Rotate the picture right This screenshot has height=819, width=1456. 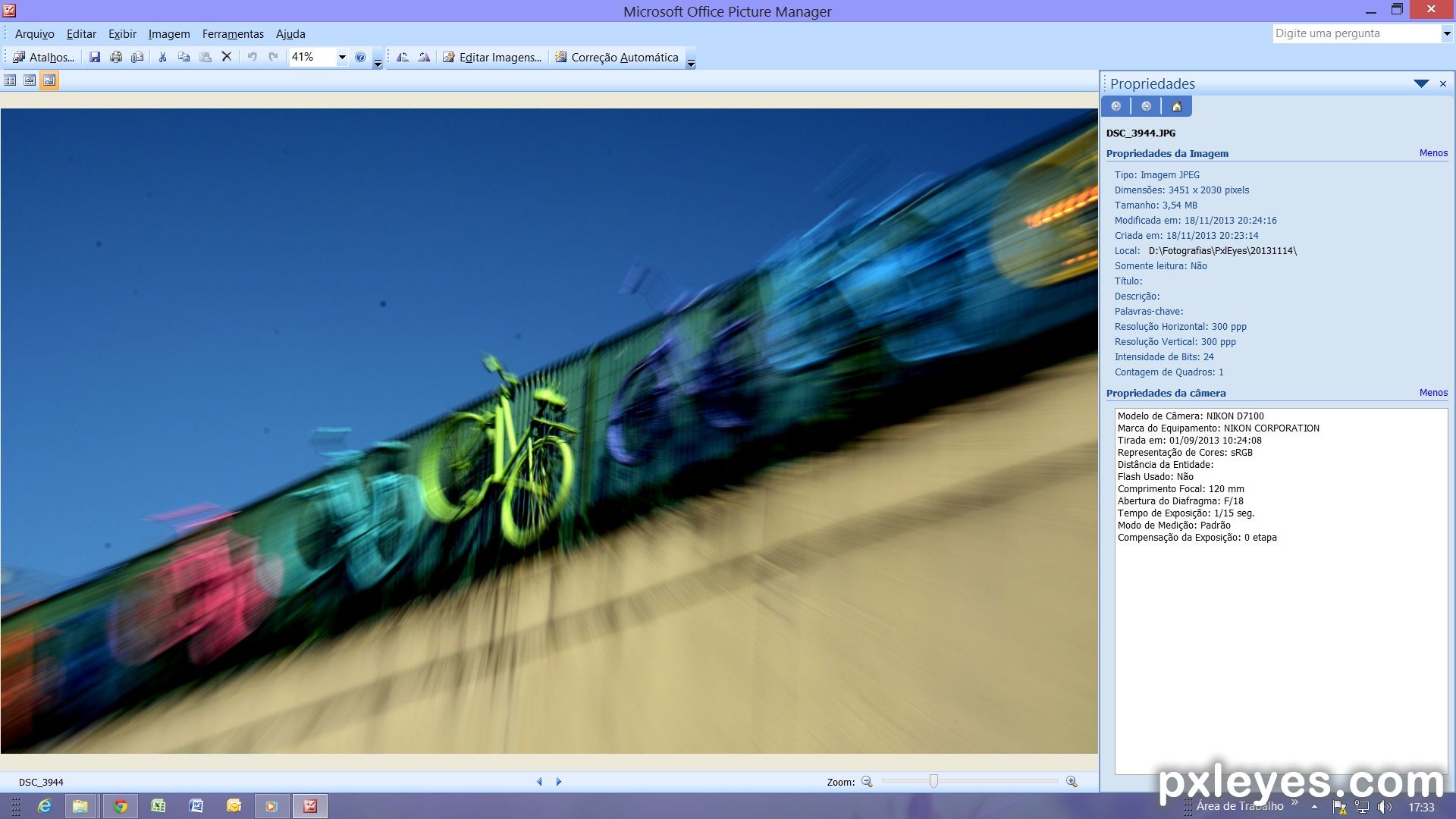424,57
